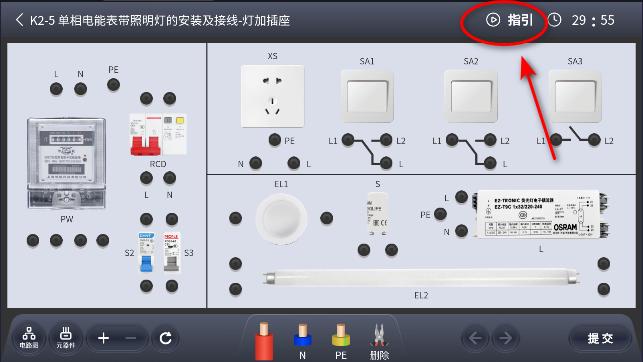Select the red live wire
The image size is (643, 362).
click(264, 341)
